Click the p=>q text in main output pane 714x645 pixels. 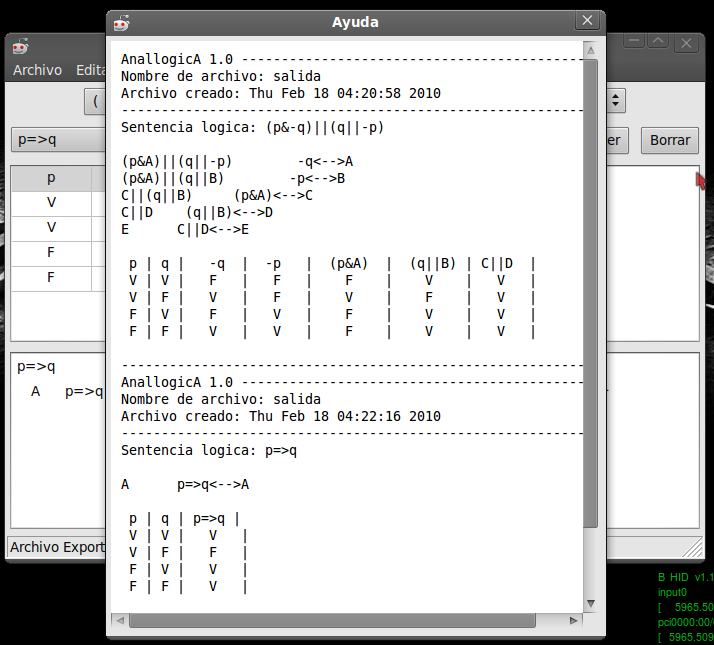point(36,367)
